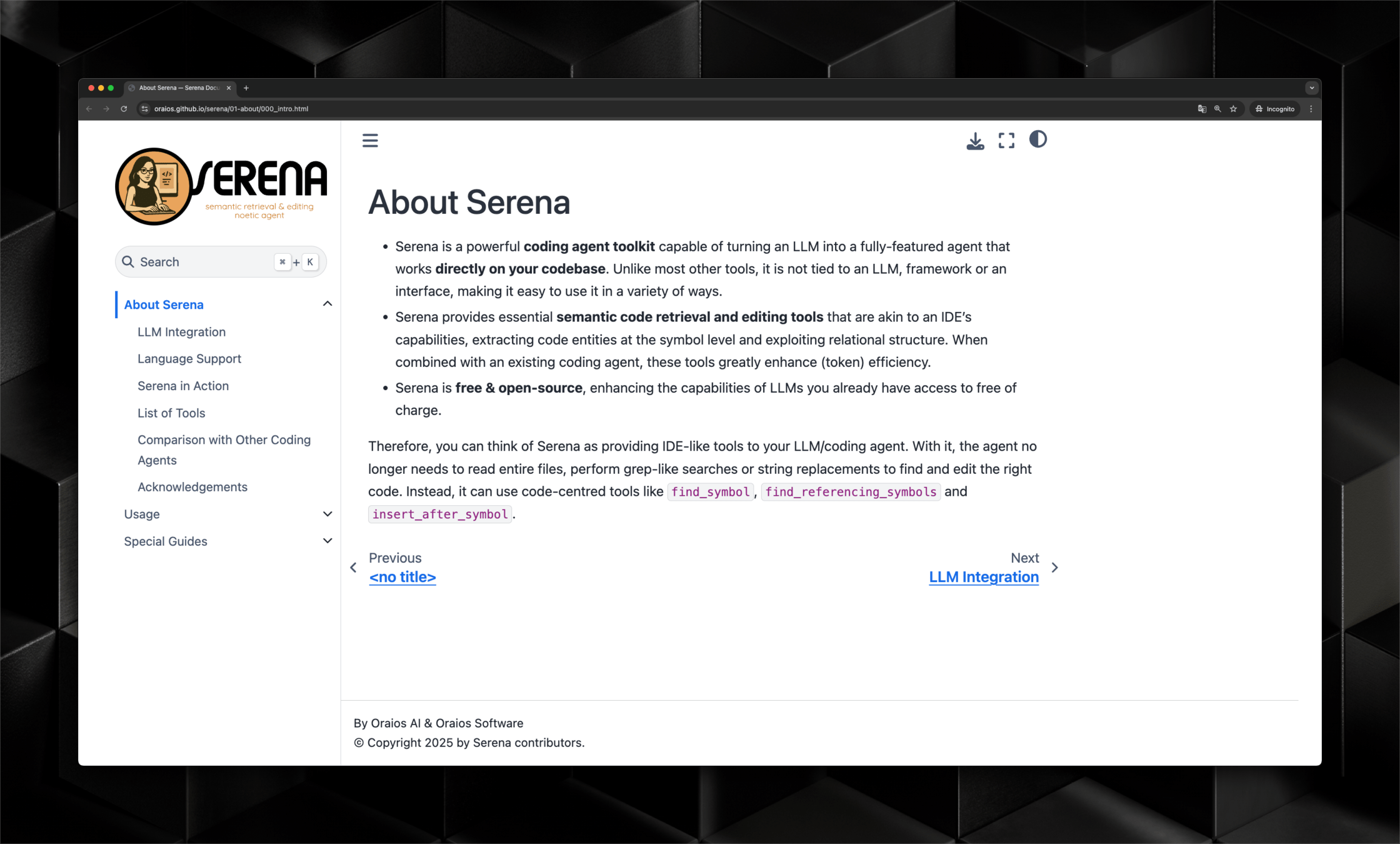This screenshot has width=1400, height=844.
Task: Click the browser reload icon
Action: [124, 109]
